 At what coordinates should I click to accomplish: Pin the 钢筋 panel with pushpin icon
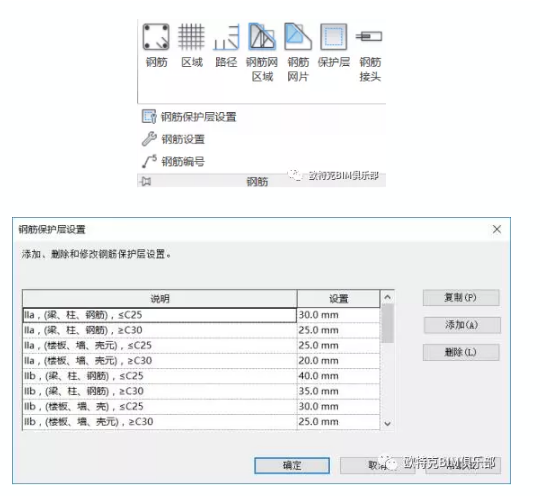tap(146, 181)
